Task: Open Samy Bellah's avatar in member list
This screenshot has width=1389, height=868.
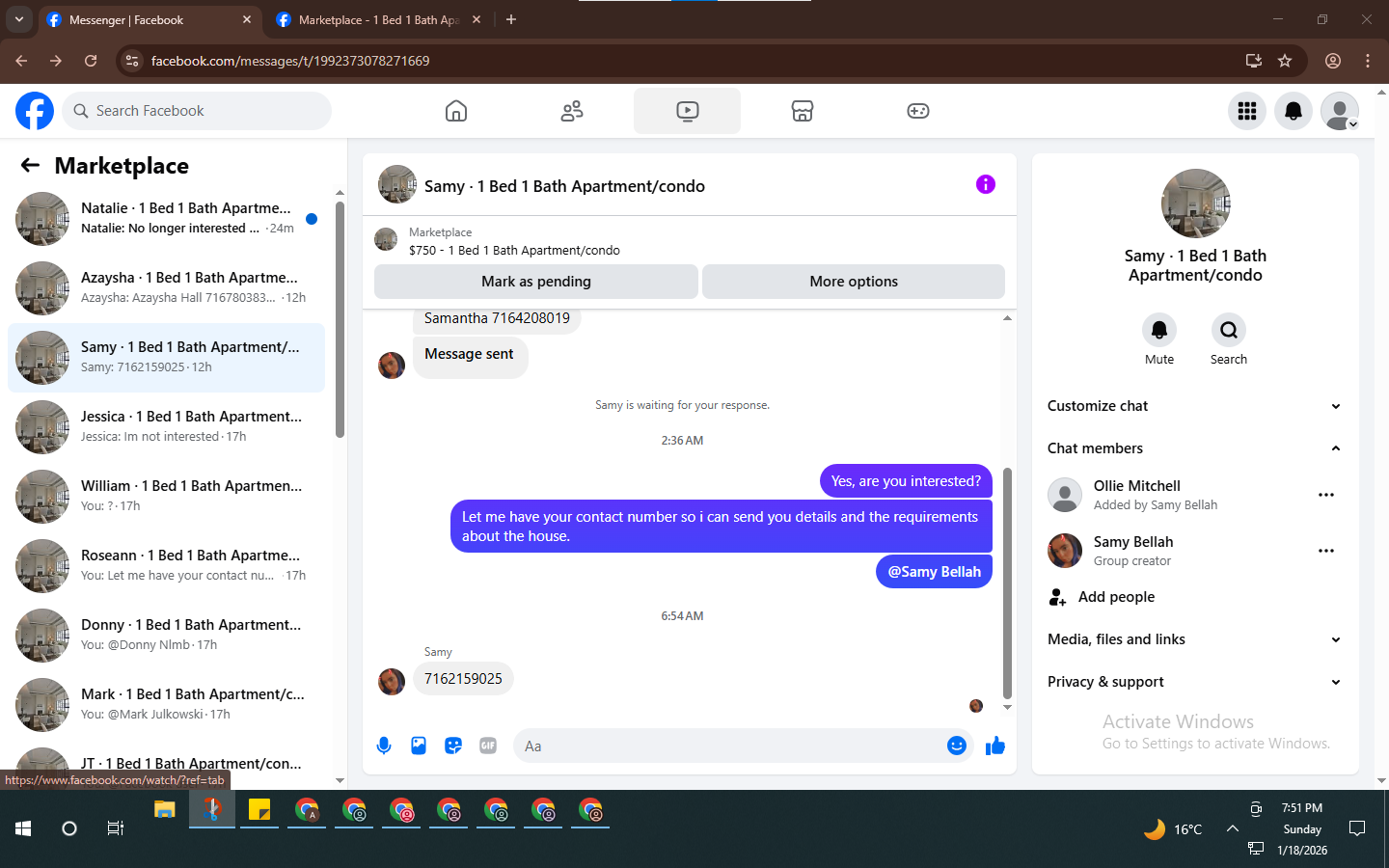Action: coord(1065,551)
